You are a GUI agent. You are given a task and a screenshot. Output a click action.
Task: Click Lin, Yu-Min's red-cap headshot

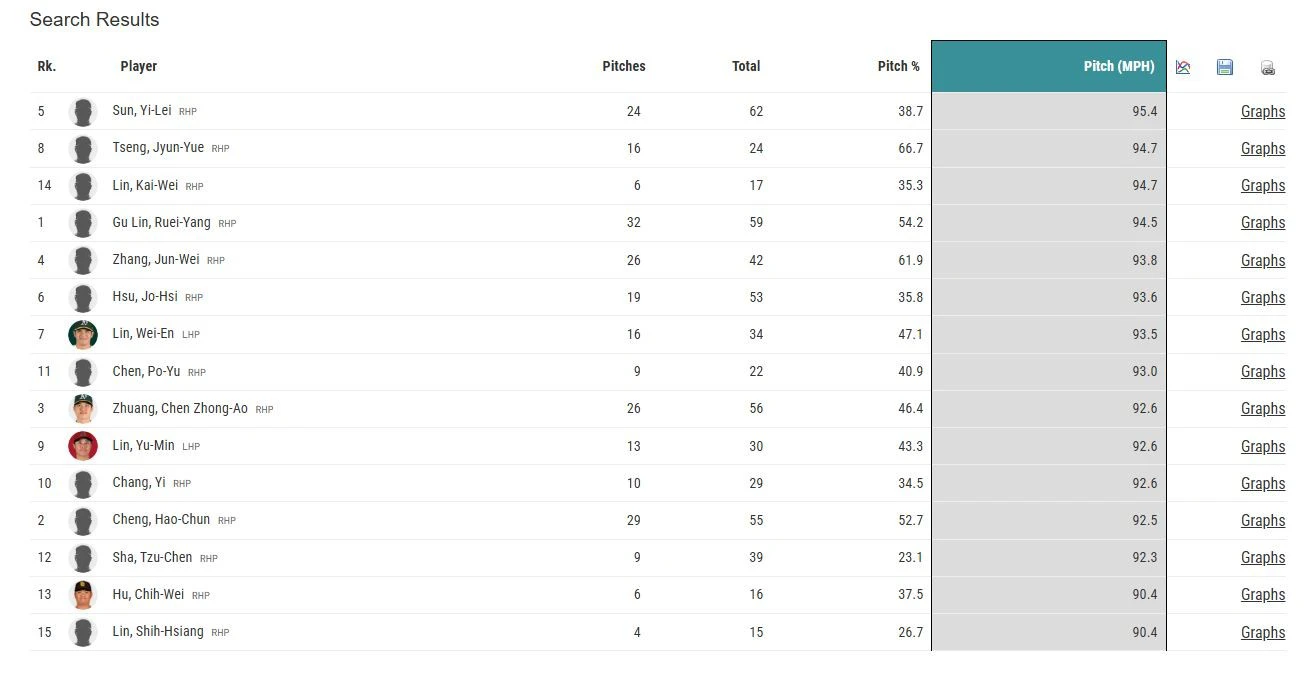(83, 446)
